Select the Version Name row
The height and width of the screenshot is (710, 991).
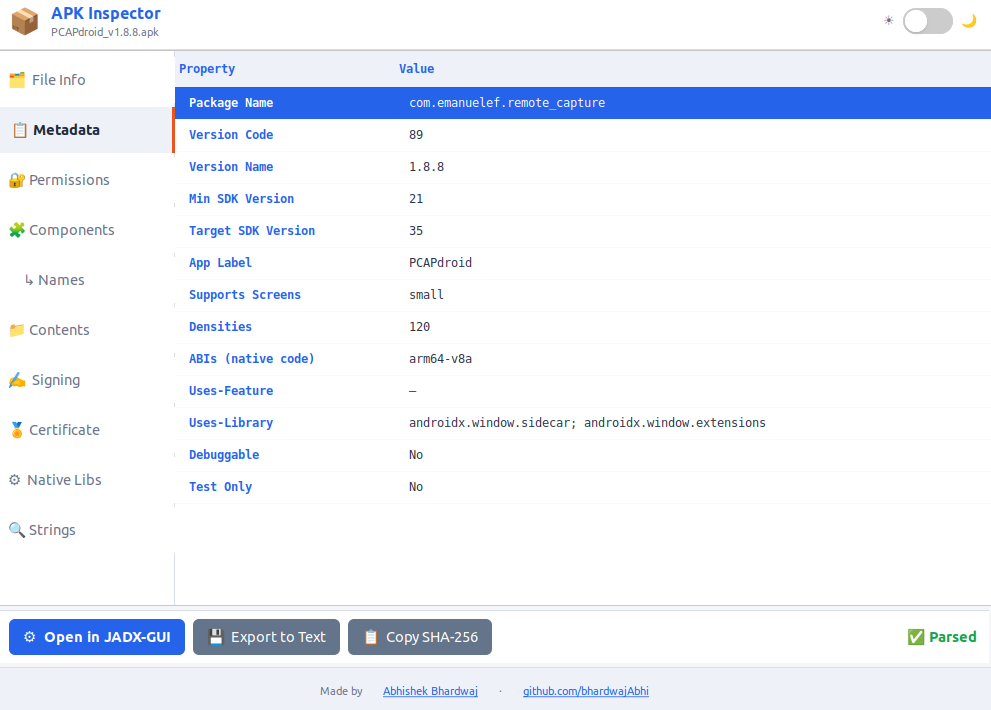(x=583, y=167)
